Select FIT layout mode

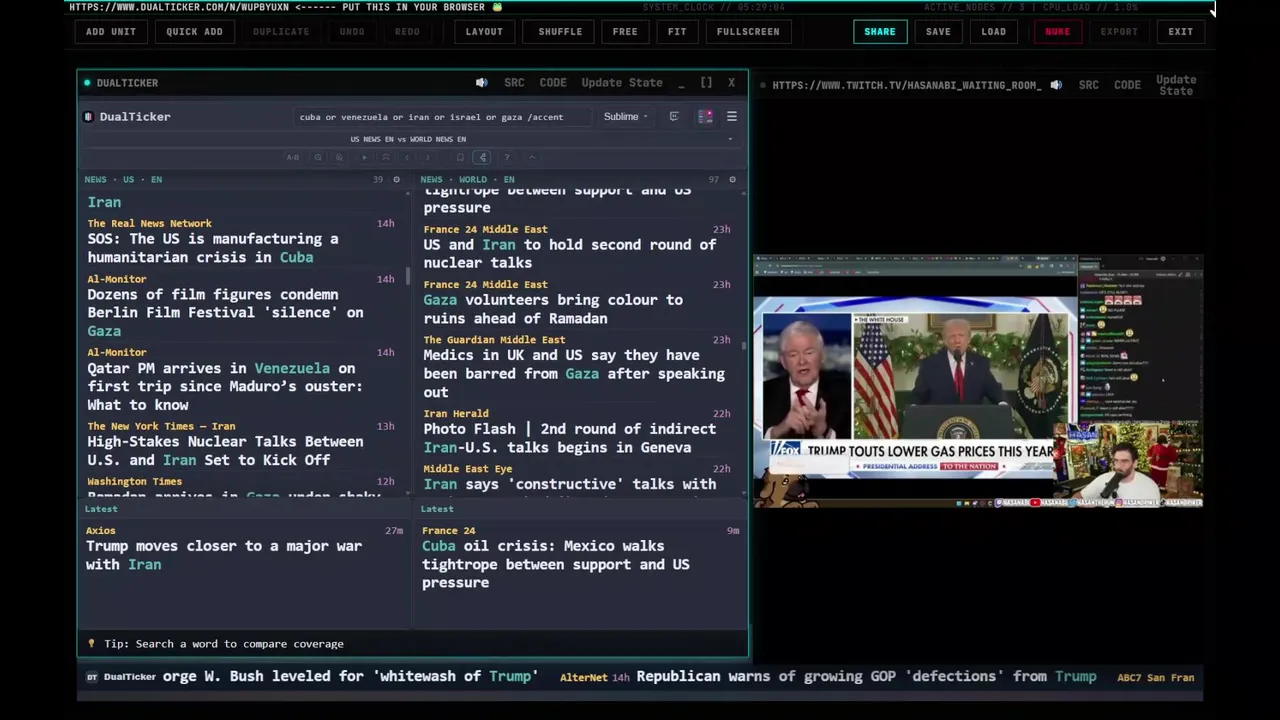pos(677,31)
